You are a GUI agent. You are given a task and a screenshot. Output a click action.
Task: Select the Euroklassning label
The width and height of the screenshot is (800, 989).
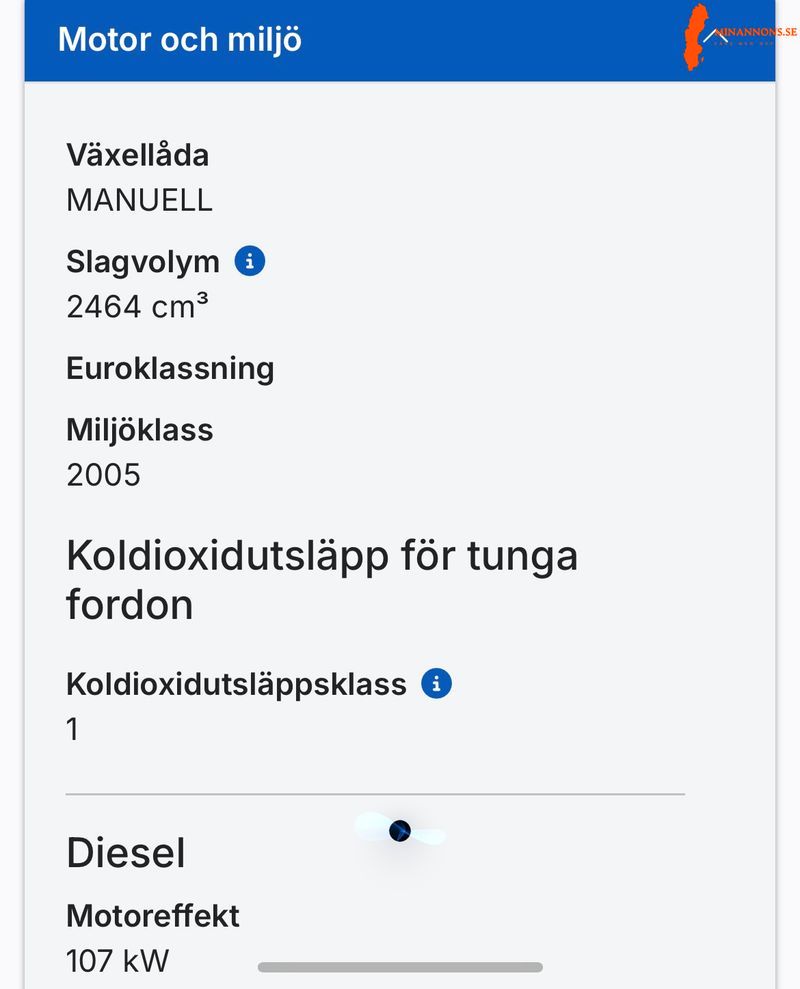[170, 368]
